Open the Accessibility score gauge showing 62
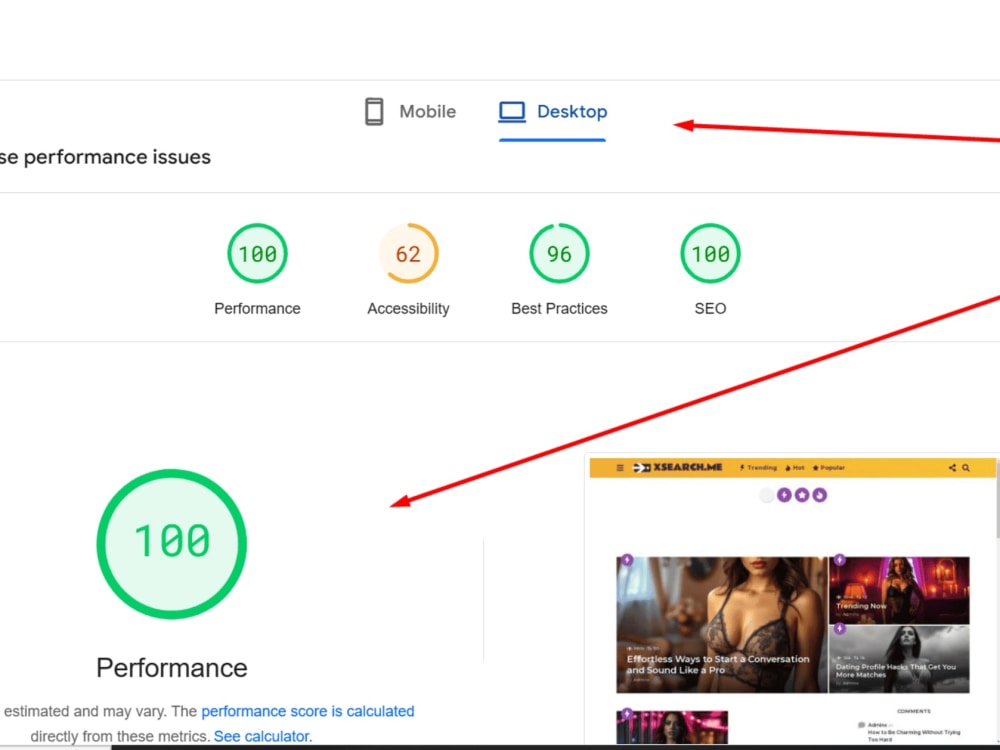 coord(408,253)
